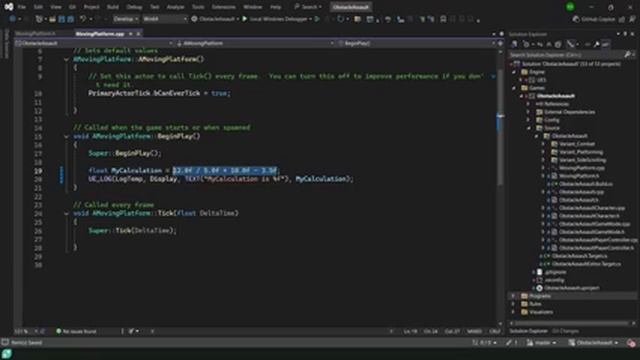The image size is (640, 360).
Task: Open the ObstacleAssault project scope dropdown
Action: click(x=94, y=43)
